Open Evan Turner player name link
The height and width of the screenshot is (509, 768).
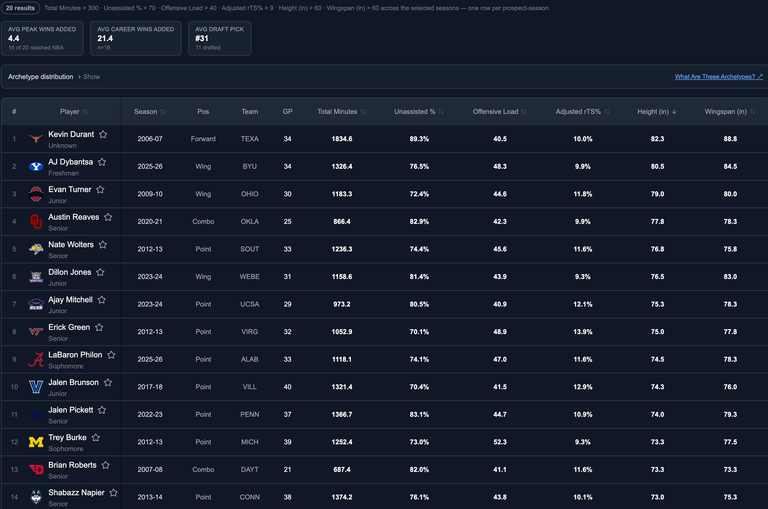pyautogui.click(x=70, y=190)
